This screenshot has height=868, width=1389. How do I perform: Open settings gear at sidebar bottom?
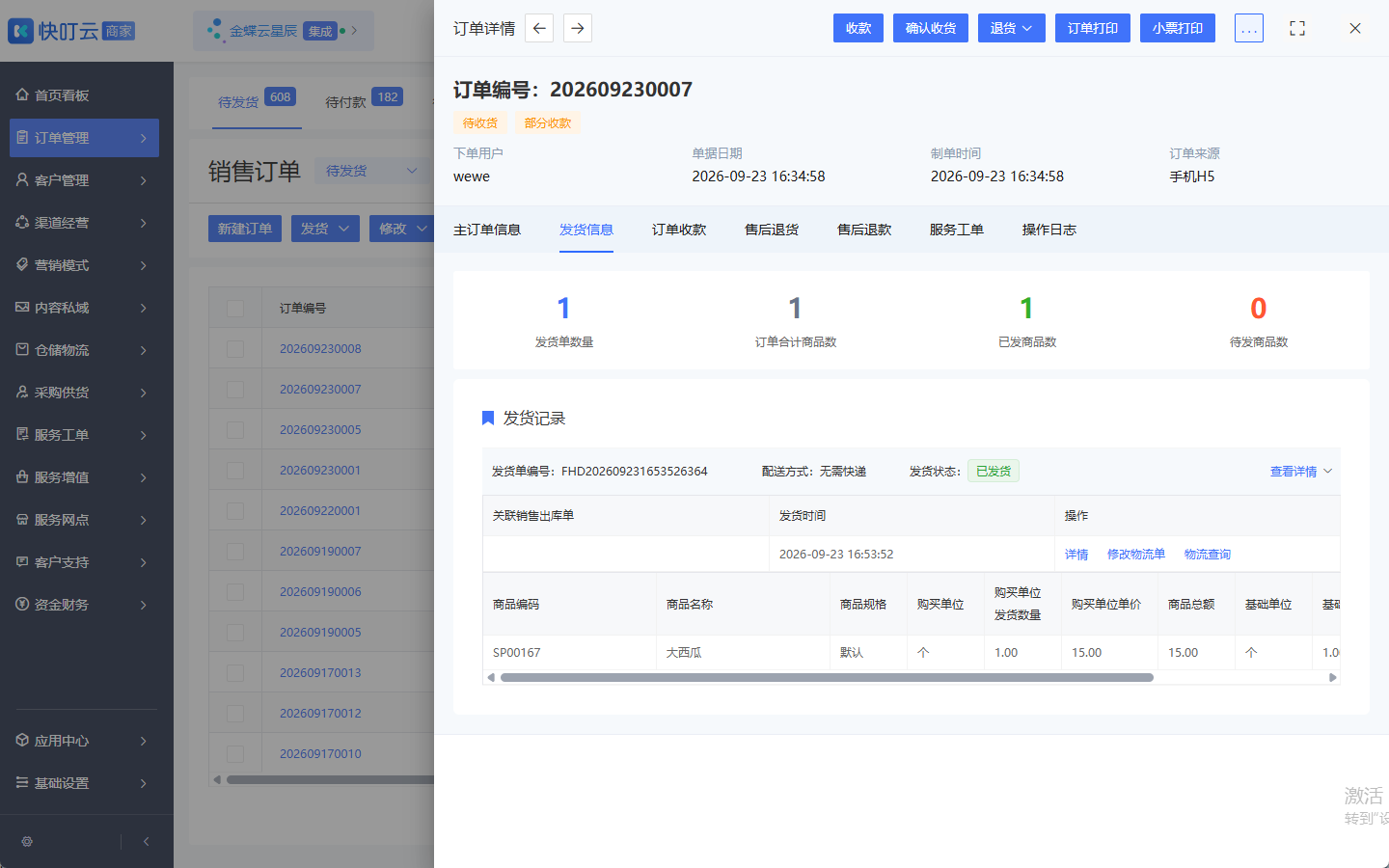tap(27, 841)
